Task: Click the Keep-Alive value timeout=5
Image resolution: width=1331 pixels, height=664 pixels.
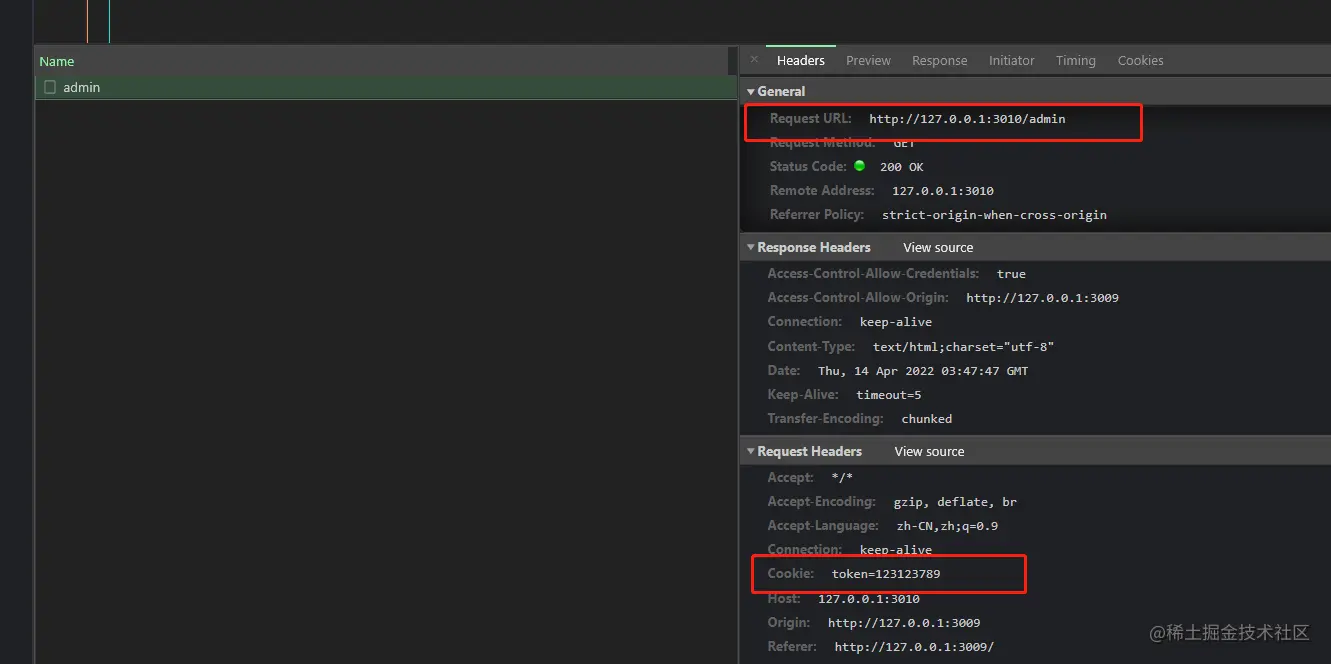Action: coord(889,395)
